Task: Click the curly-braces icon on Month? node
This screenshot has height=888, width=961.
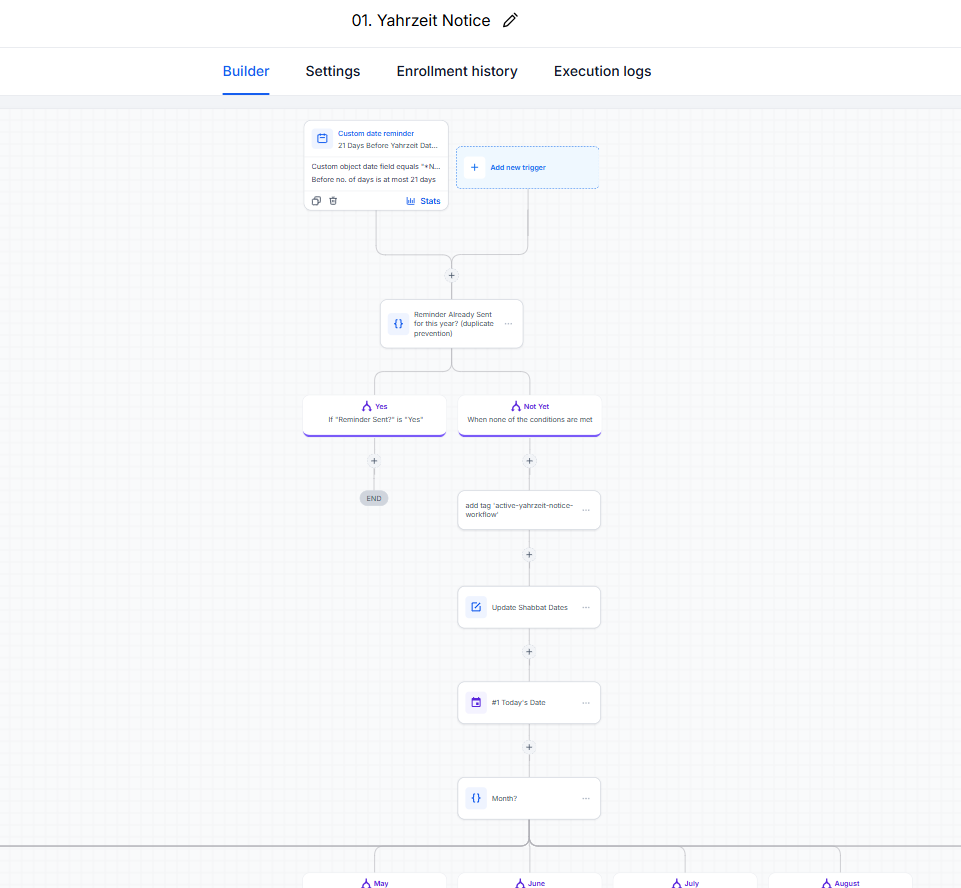Action: pyautogui.click(x=476, y=798)
